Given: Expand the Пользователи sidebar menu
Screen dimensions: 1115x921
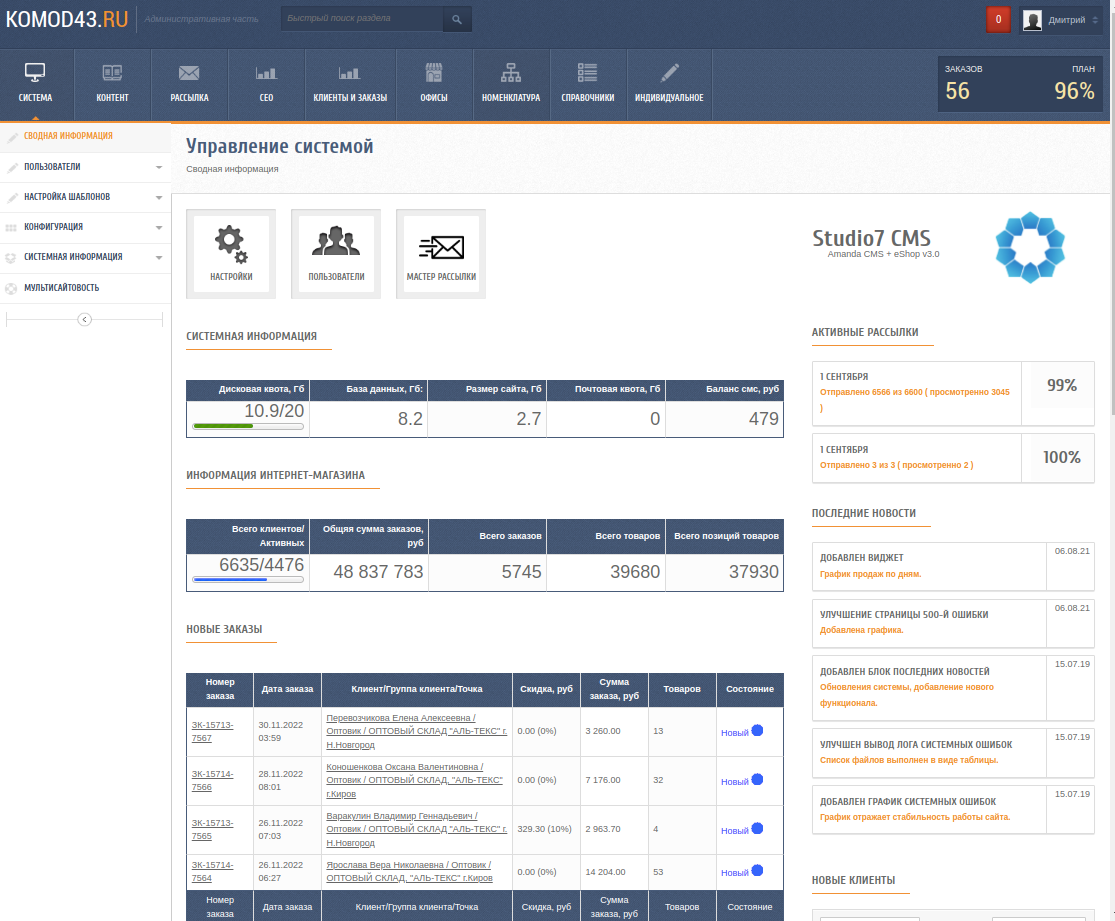Looking at the screenshot, I should point(158,167).
